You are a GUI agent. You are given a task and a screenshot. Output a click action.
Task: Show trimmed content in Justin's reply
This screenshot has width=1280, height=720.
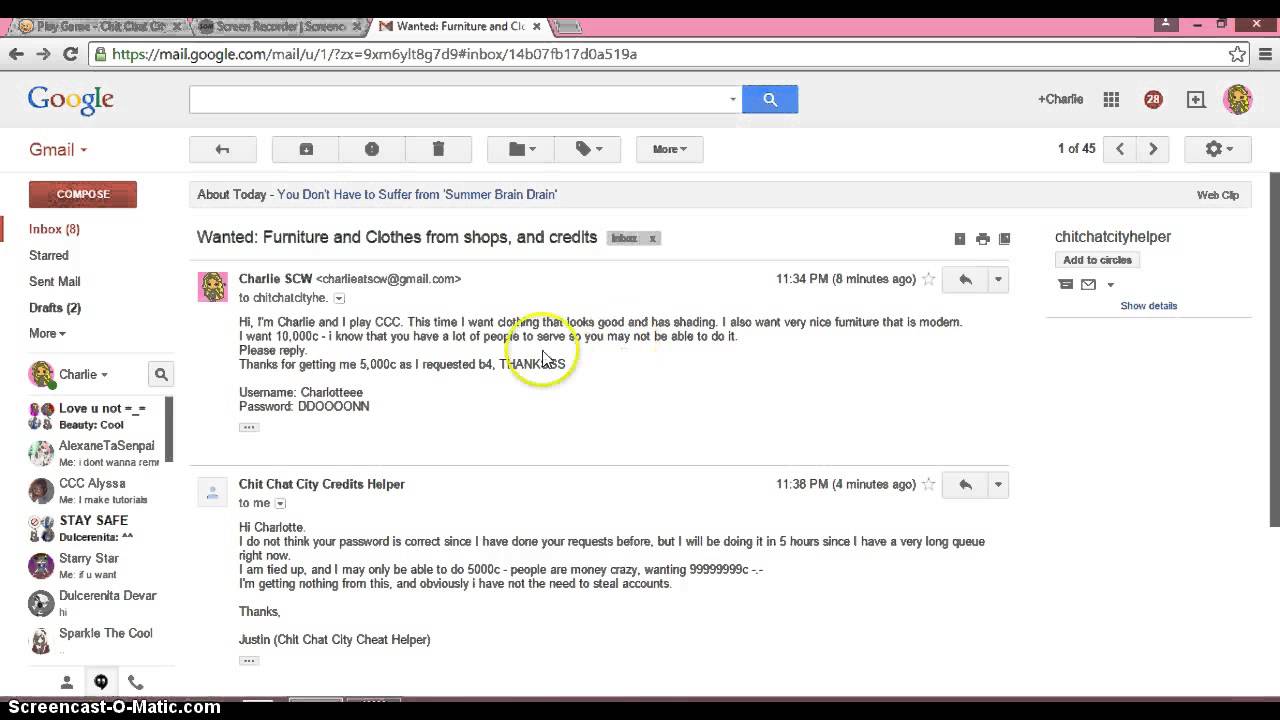249,660
